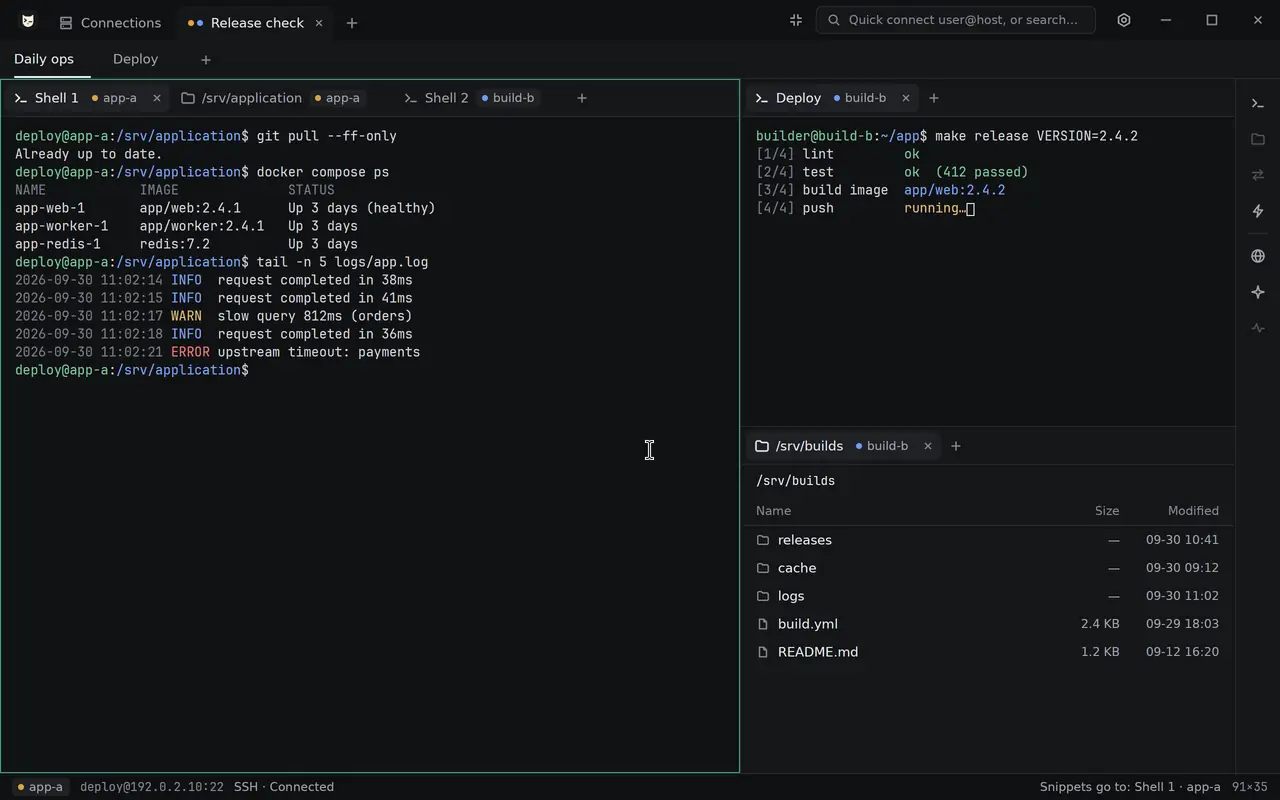
Task: Close the Release check tab
Action: [x=319, y=23]
